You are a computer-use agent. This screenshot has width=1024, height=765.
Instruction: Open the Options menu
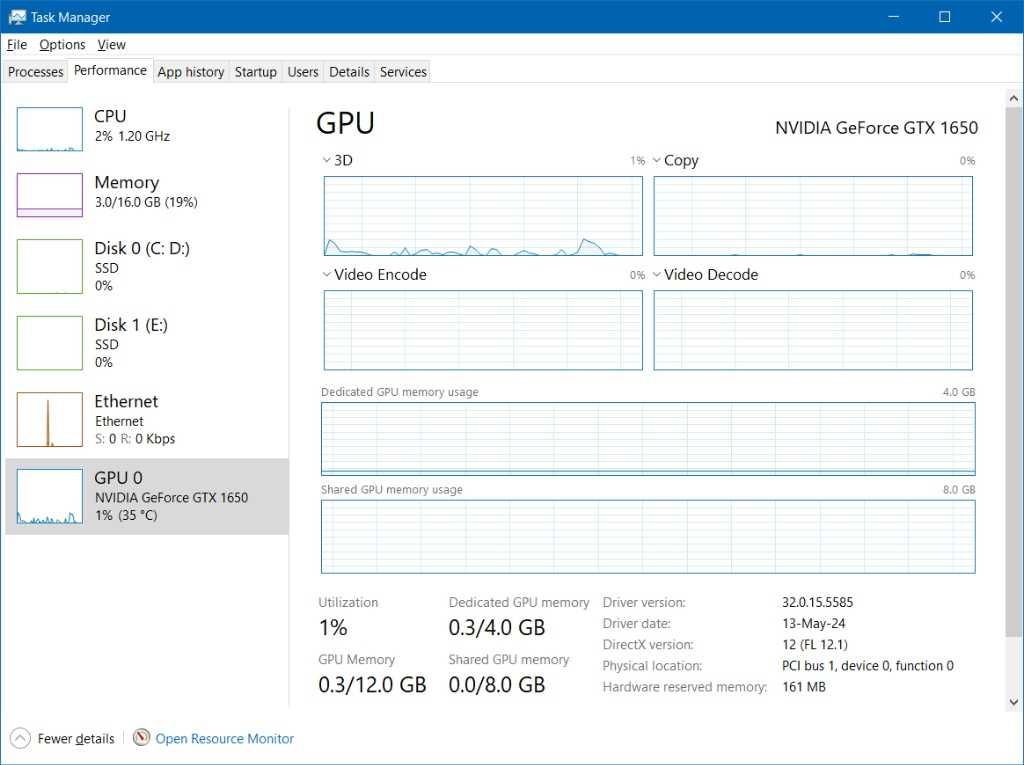pyautogui.click(x=62, y=44)
